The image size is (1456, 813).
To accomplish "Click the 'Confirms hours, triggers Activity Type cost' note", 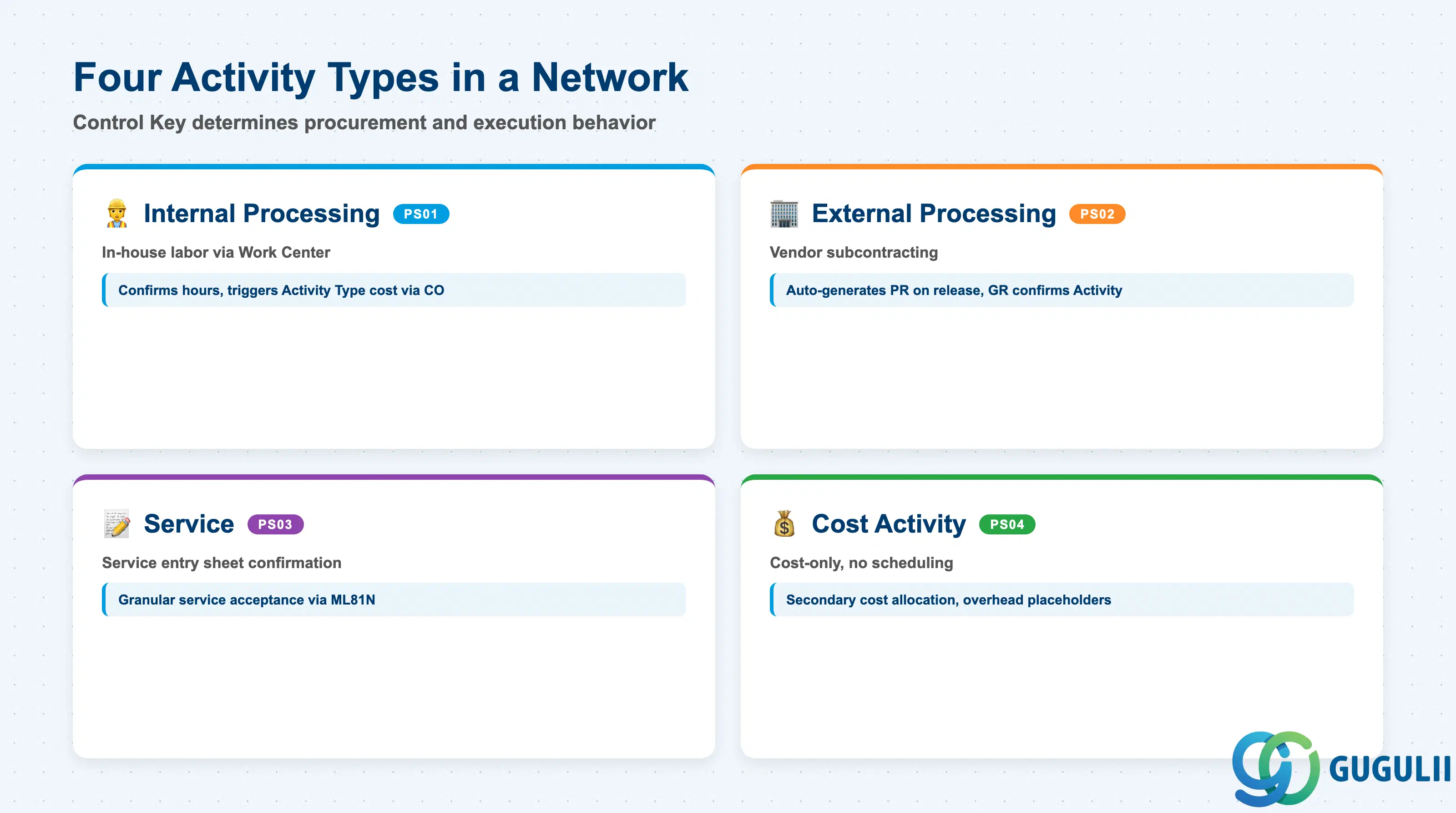I will (x=394, y=290).
